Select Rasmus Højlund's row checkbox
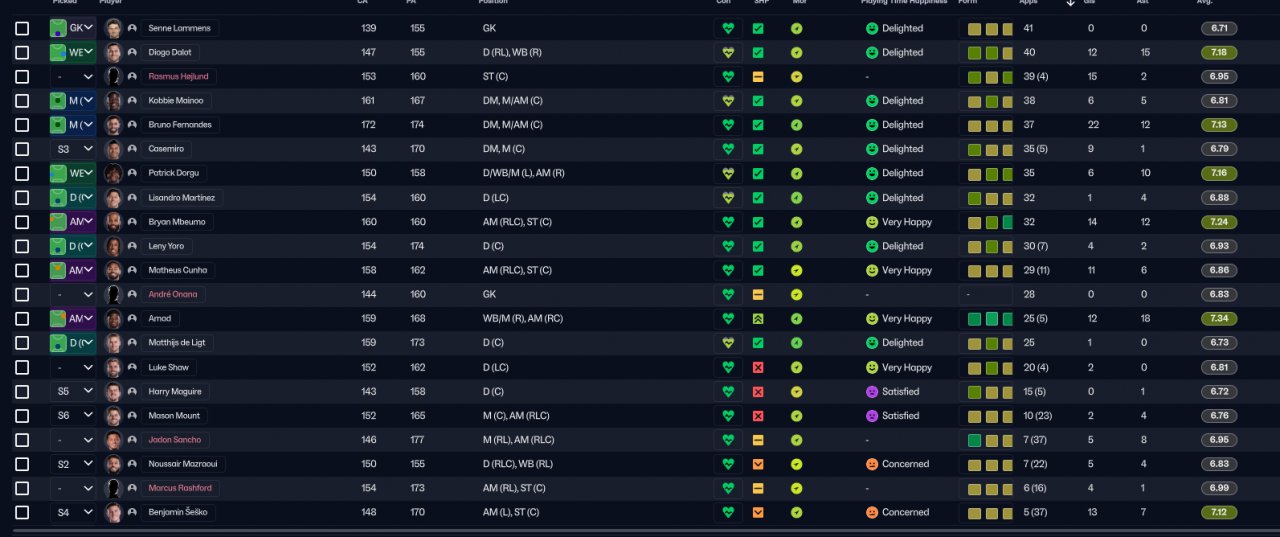The image size is (1280, 537). tap(22, 76)
